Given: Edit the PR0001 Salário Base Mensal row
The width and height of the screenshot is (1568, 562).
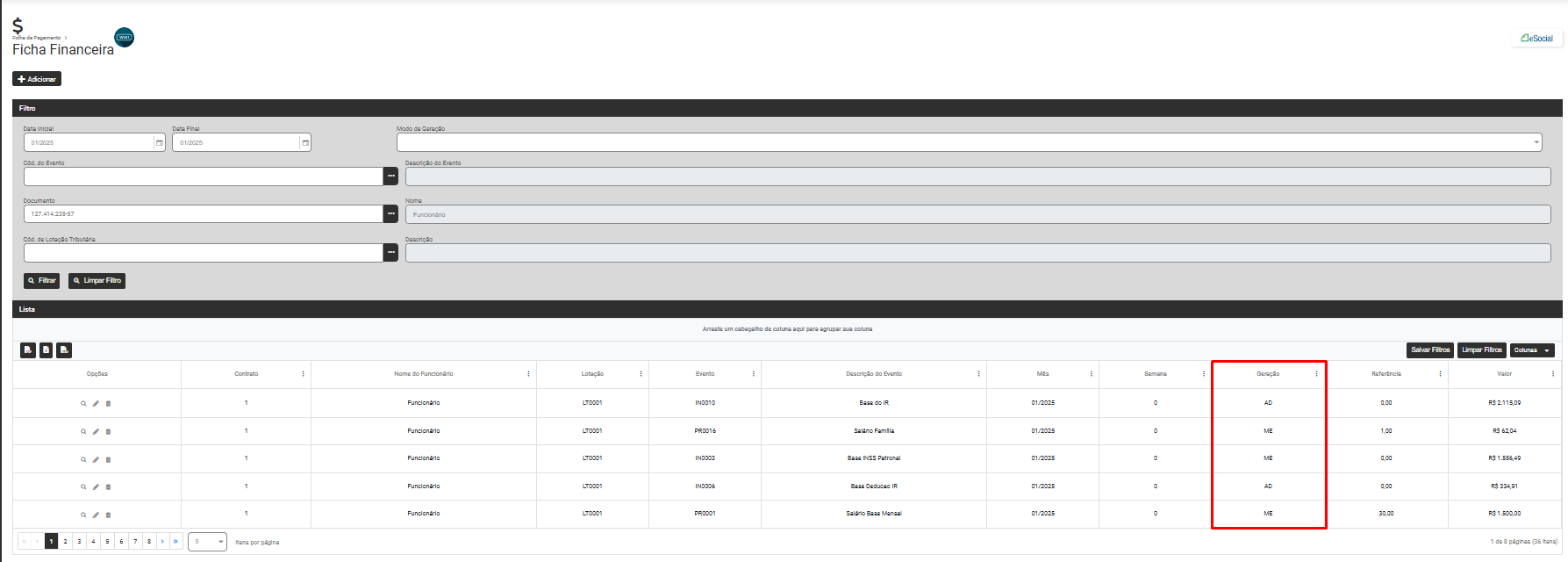Looking at the screenshot, I should pos(96,515).
